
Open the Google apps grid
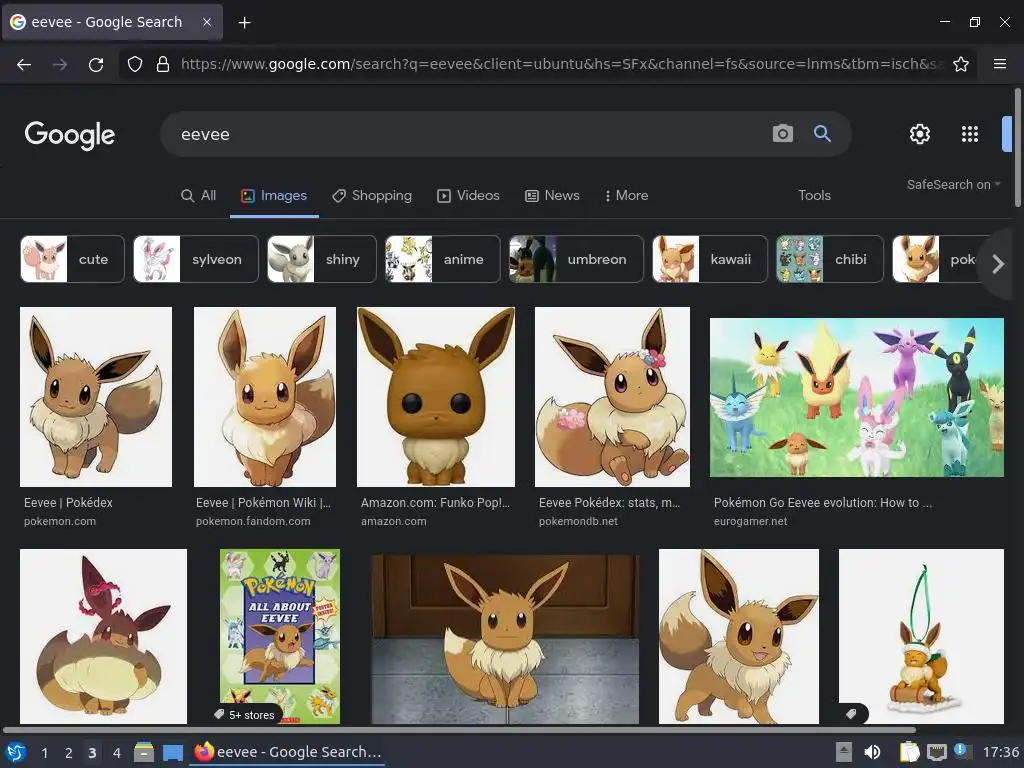pos(970,134)
